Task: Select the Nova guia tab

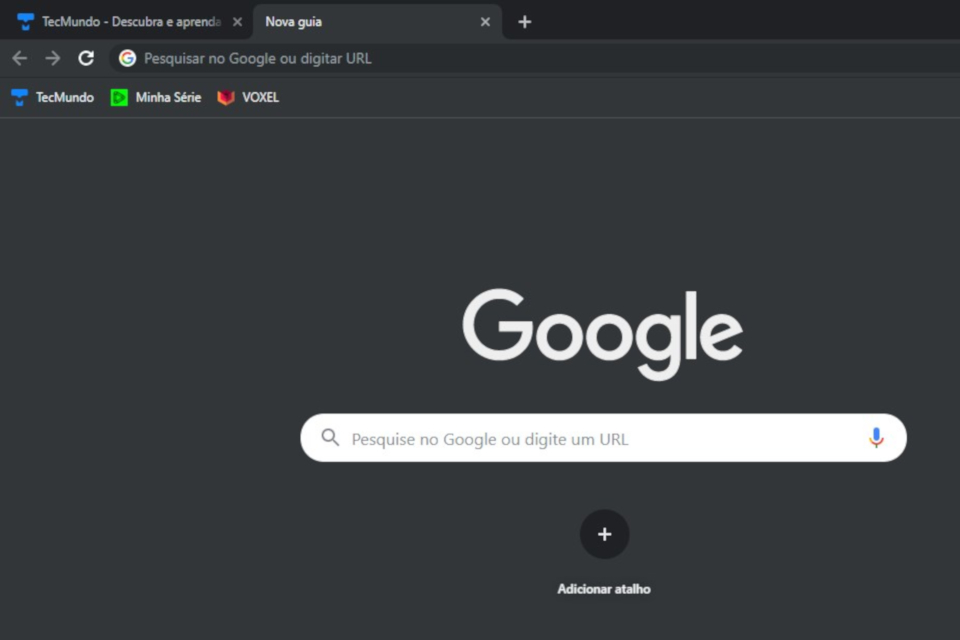Action: [360, 21]
